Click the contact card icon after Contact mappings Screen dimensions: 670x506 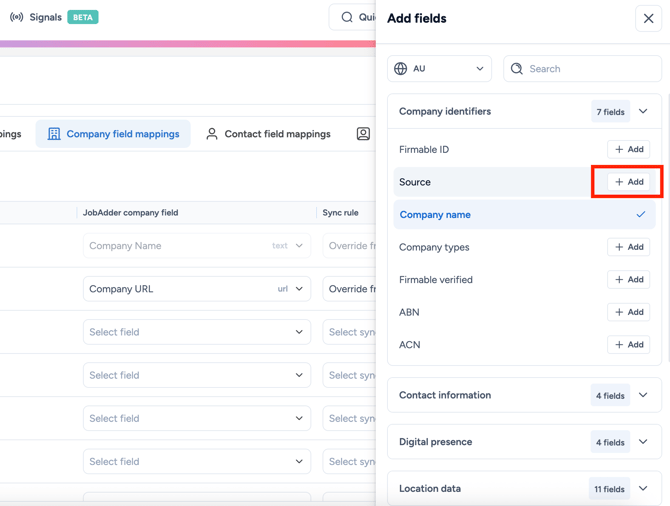(363, 134)
